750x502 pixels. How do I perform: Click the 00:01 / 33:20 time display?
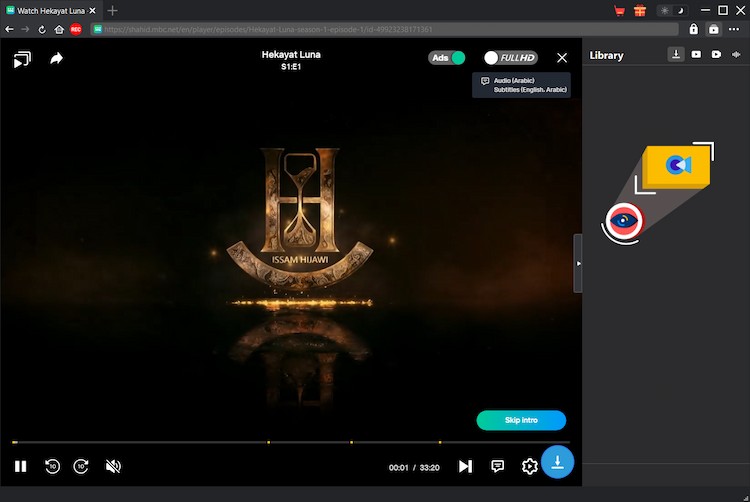(414, 468)
